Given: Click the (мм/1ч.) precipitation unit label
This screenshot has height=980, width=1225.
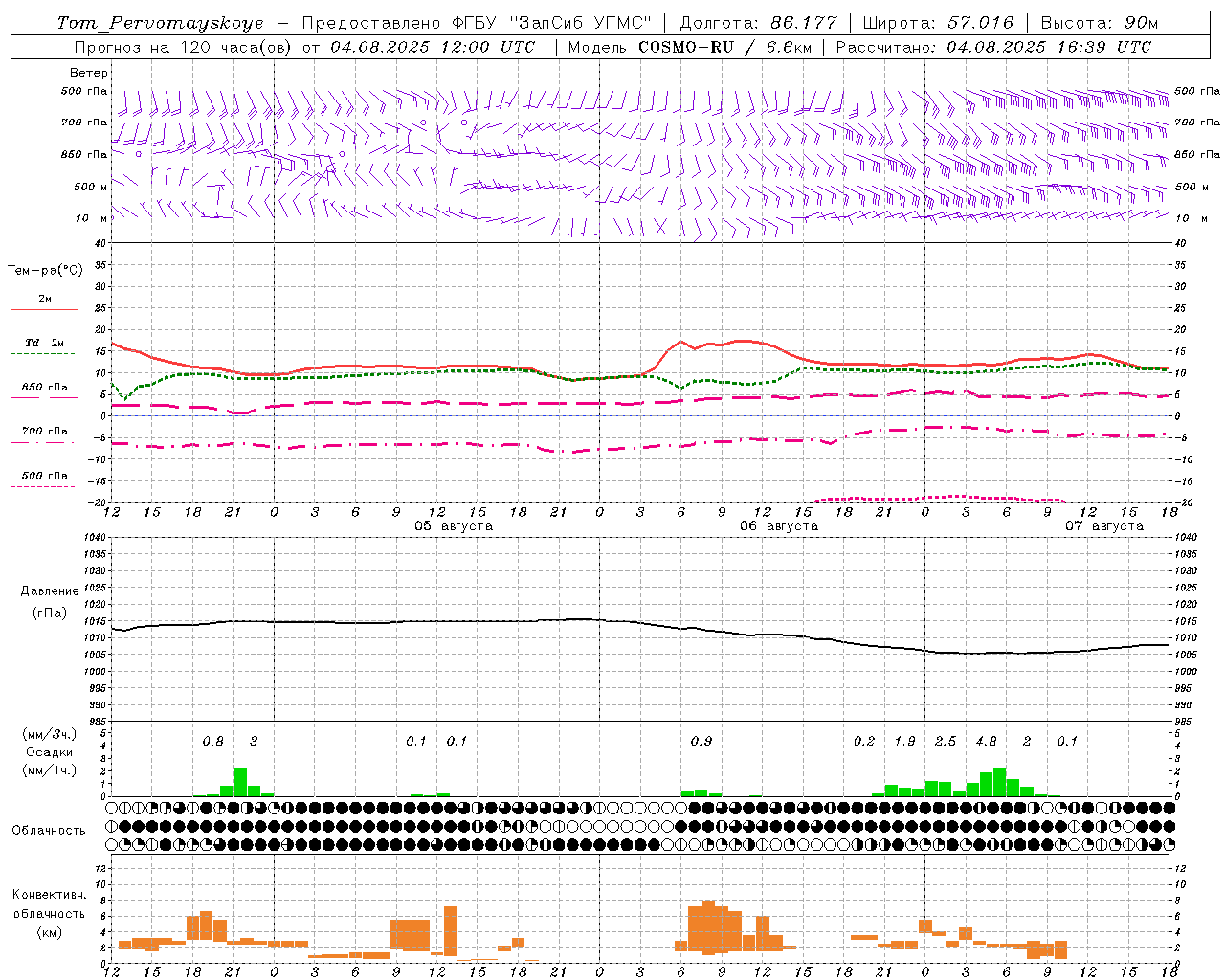Looking at the screenshot, I should (50, 770).
